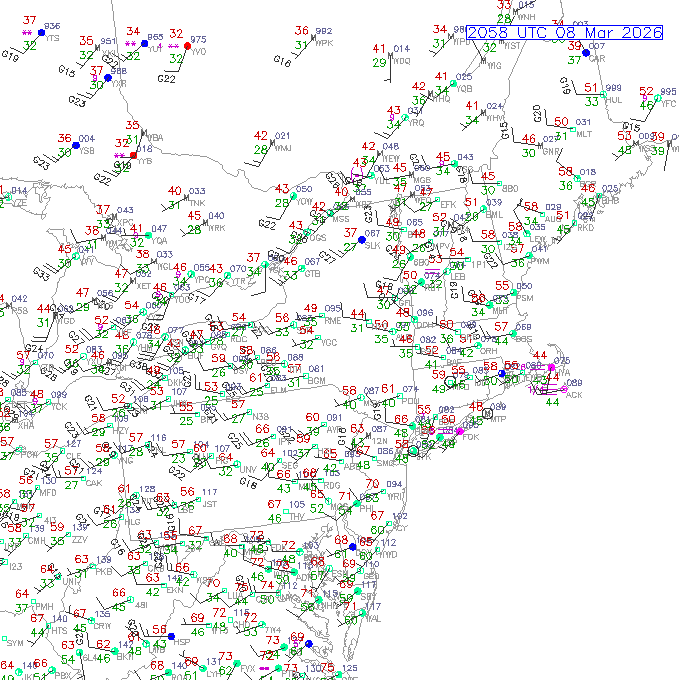680x680 pixels.
Task: Click the red station dot at YYD
Action: [x=187, y=46]
